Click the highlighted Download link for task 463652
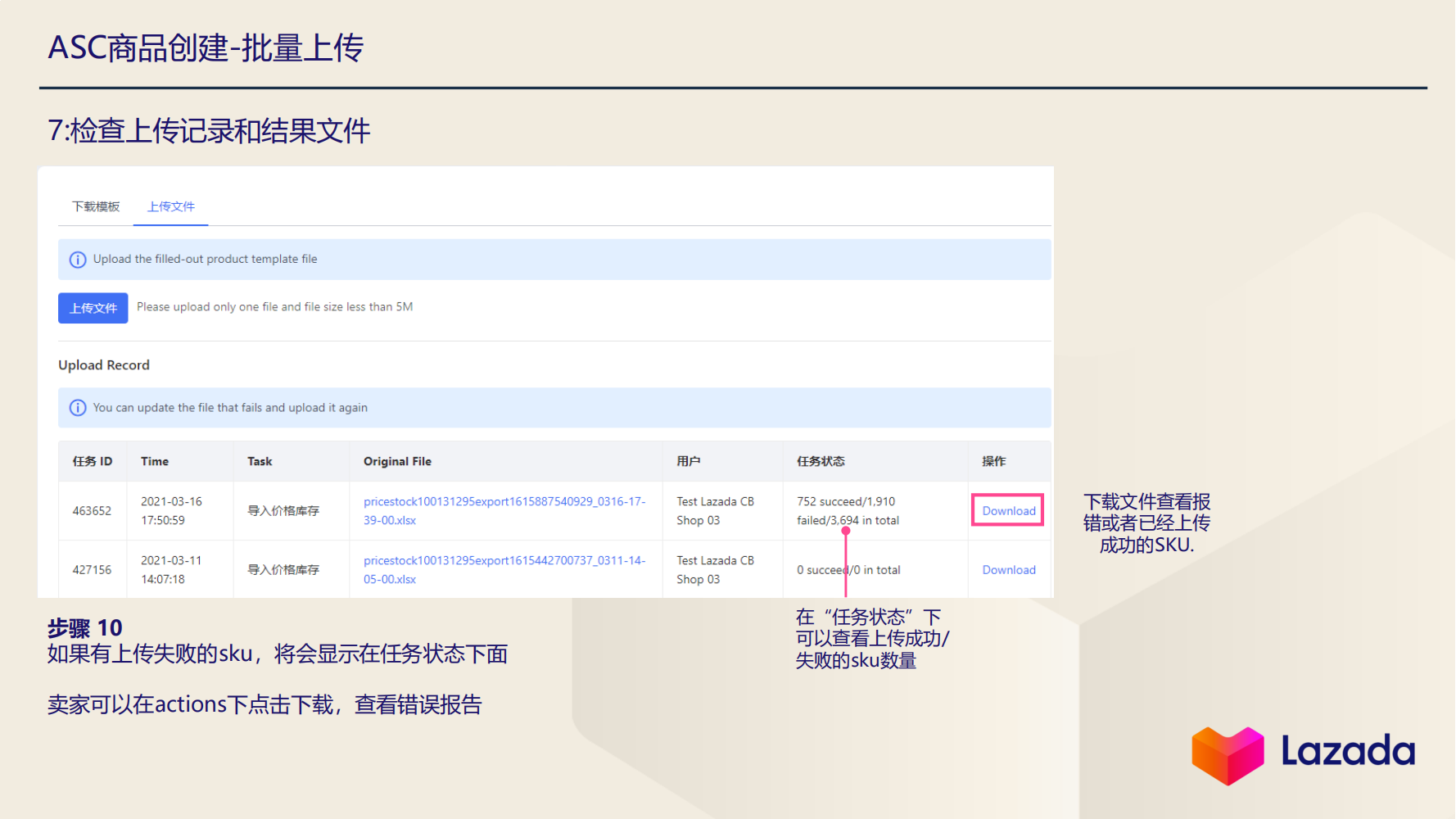 (x=1007, y=510)
